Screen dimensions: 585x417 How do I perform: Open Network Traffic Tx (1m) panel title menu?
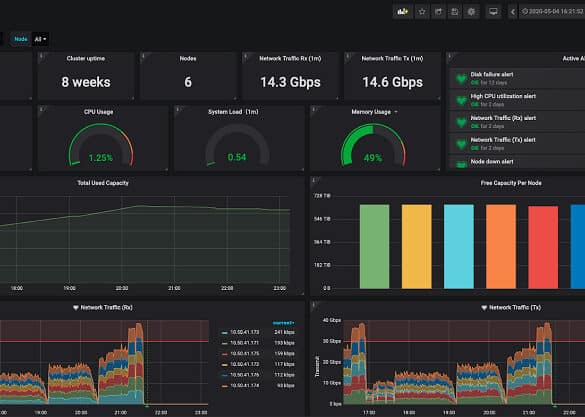[392, 59]
